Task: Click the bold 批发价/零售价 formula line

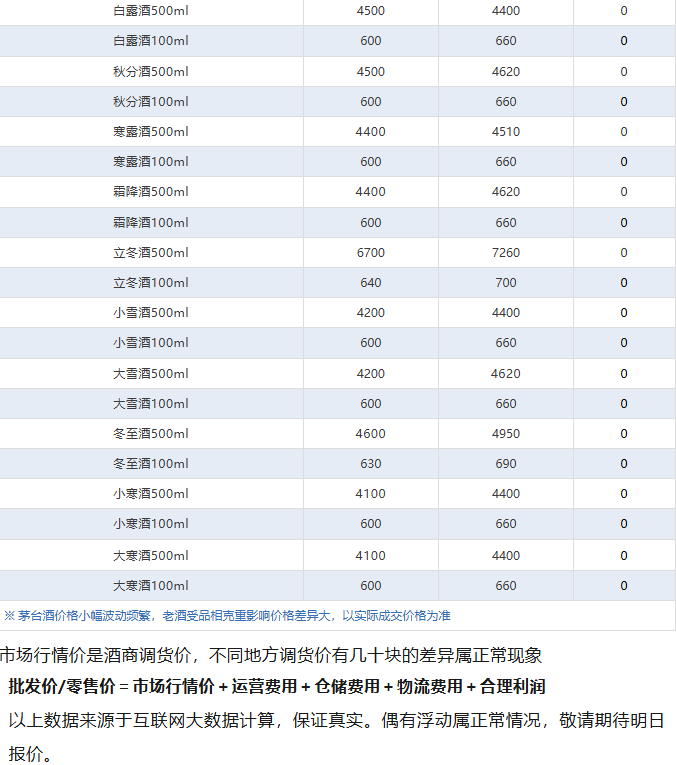Action: point(277,687)
